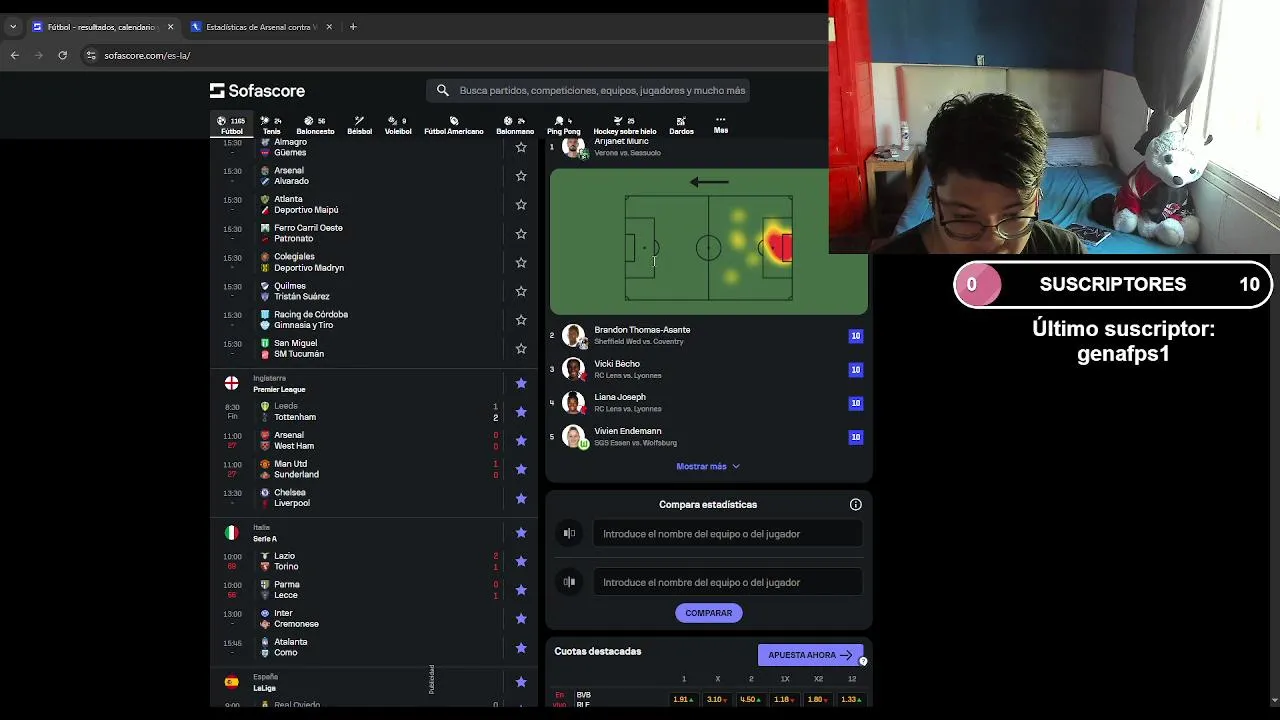Open the Voleibol sport tab

(398, 125)
